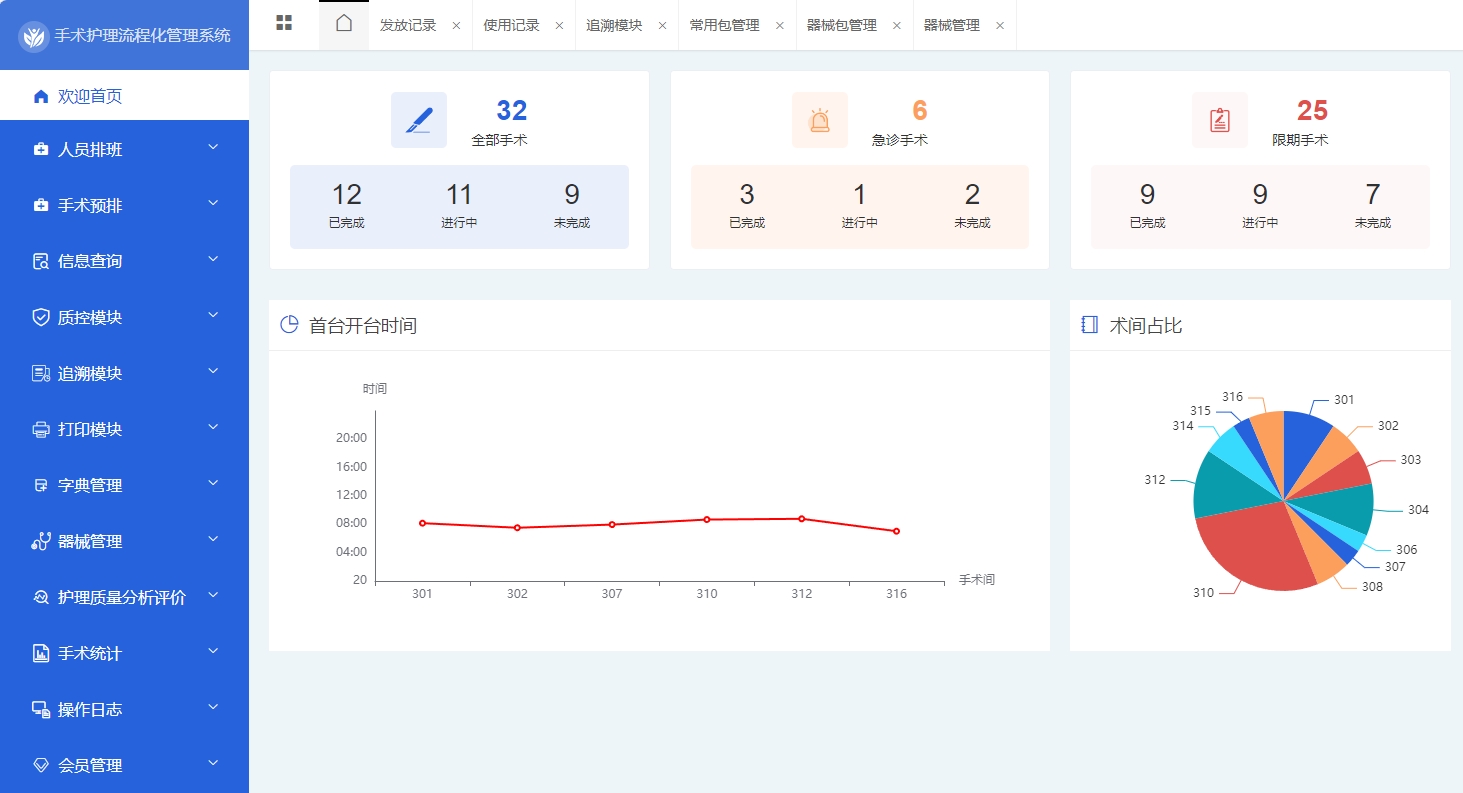Viewport: 1463px width, 793px height.
Task: Click the line chart point for room 301
Action: point(422,523)
